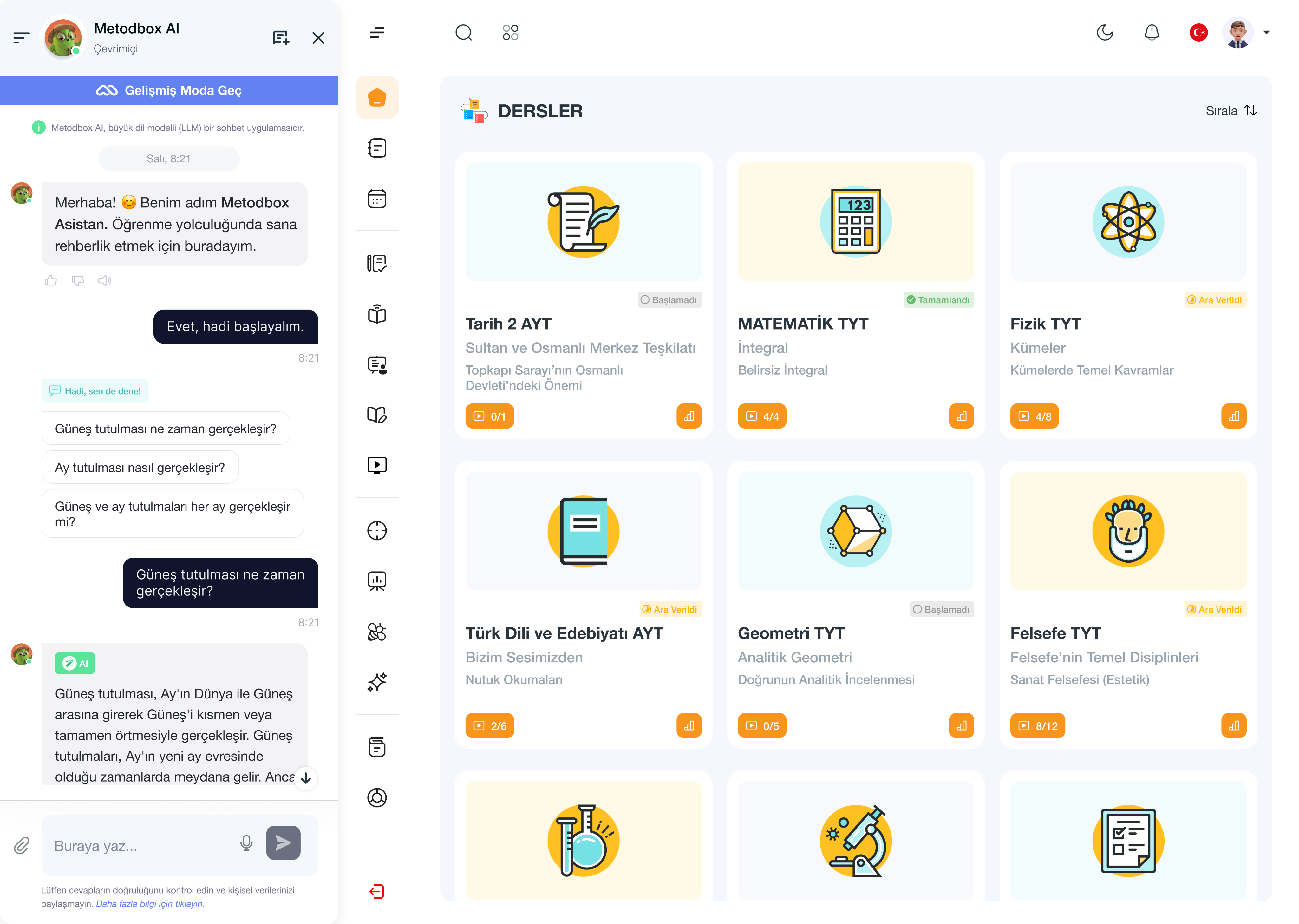Image resolution: width=1299 pixels, height=924 pixels.
Task: Open the MATEMATİK TYT course title
Action: click(x=802, y=324)
